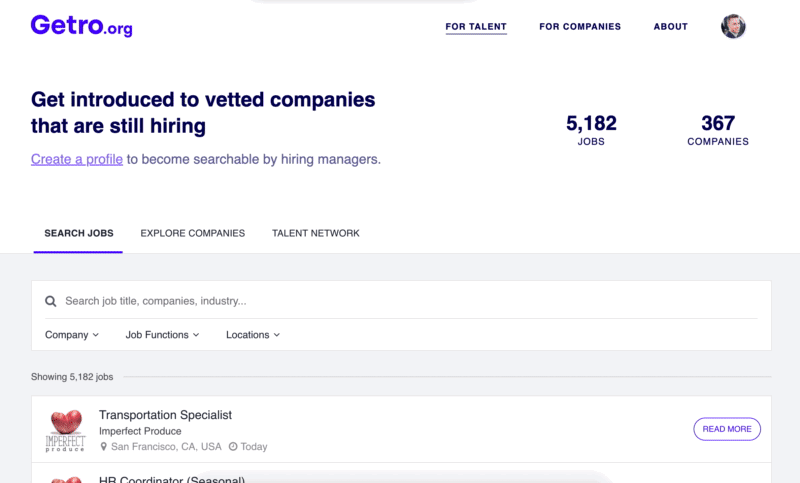Click location pin icon for San Francisco
The image size is (800, 483).
click(104, 447)
